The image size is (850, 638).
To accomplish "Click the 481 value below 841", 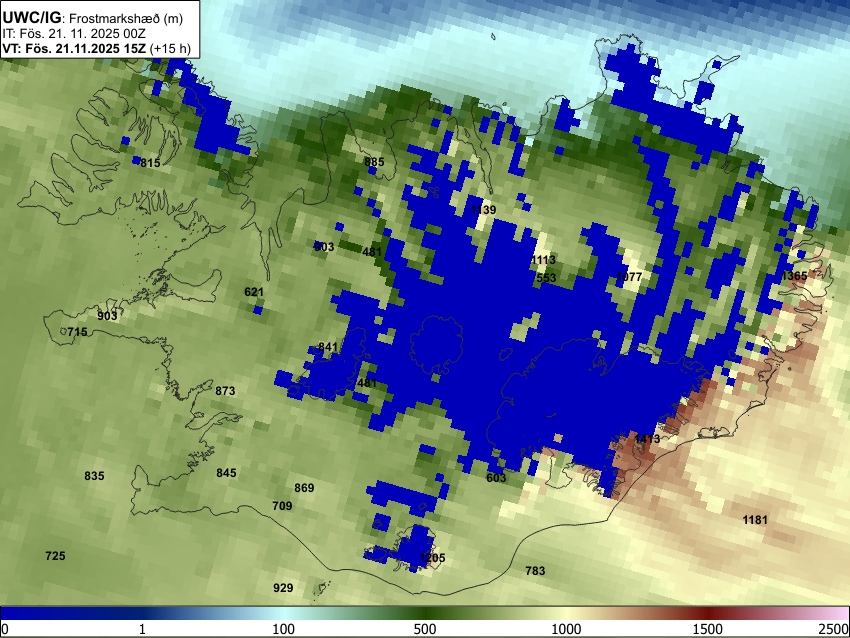I will (x=367, y=383).
